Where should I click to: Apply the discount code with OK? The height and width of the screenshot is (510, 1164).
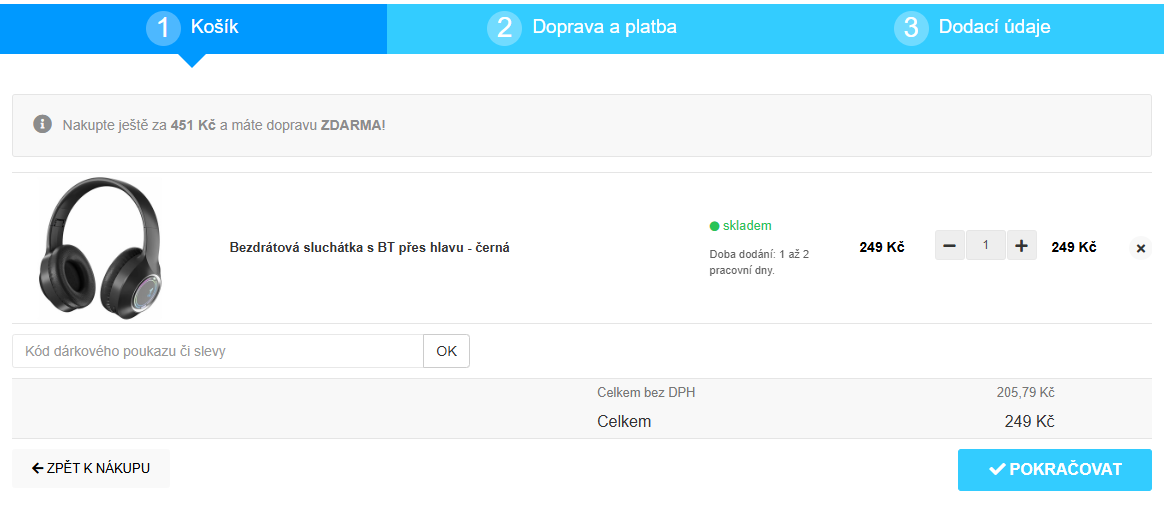click(446, 351)
